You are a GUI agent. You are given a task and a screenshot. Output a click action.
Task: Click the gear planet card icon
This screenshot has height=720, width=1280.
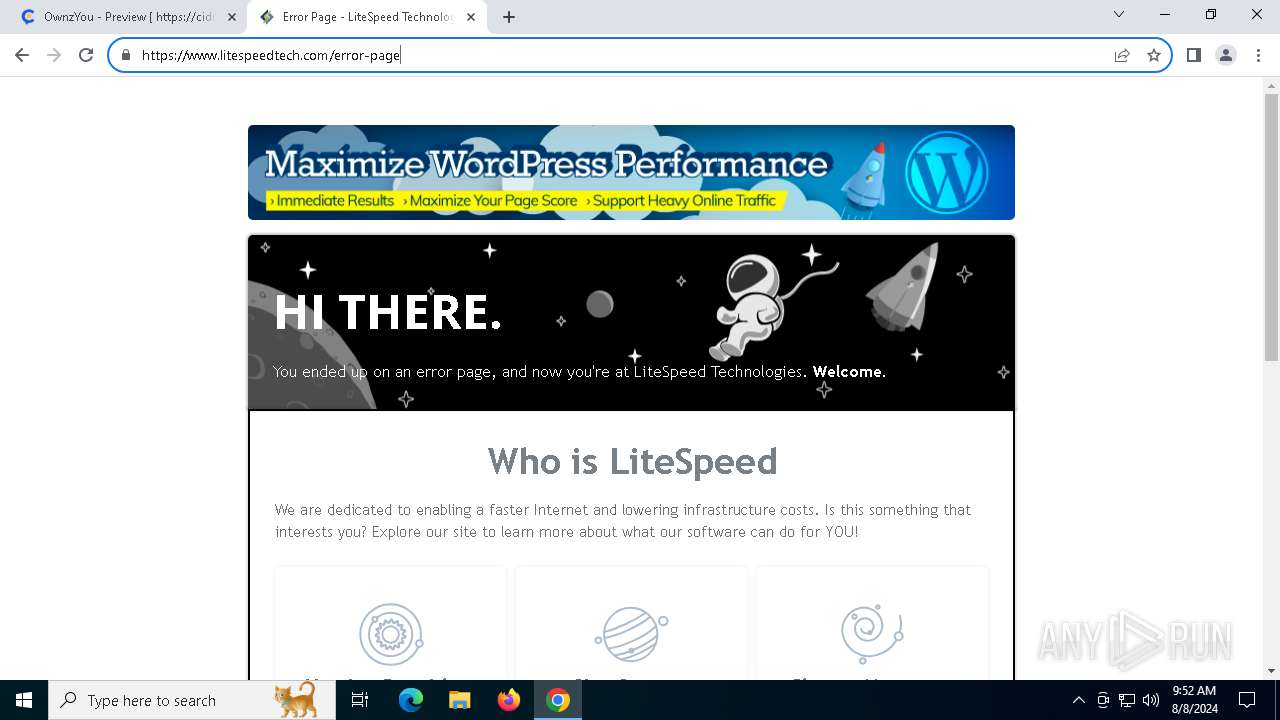click(391, 634)
